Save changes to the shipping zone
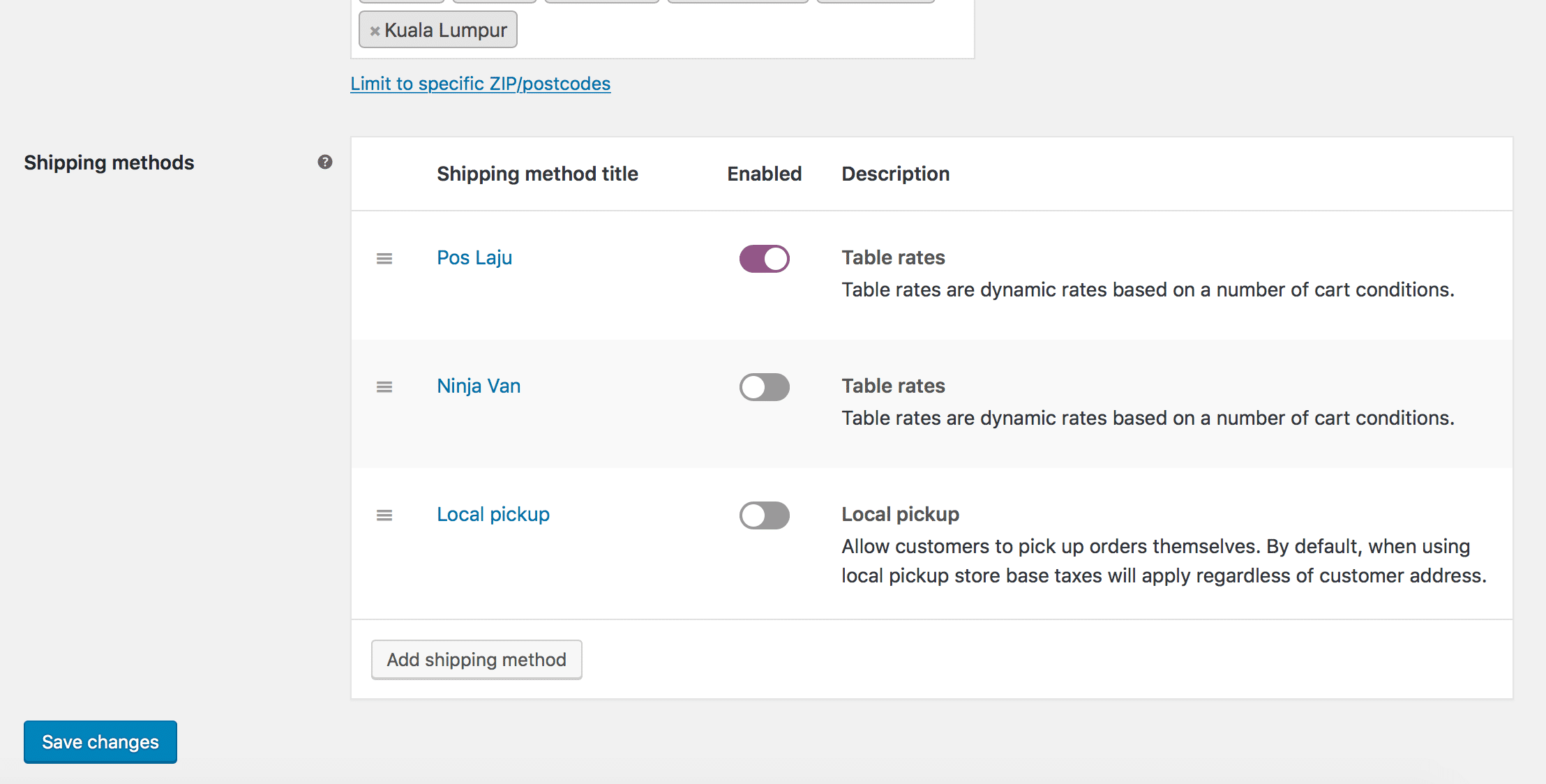This screenshot has height=784, width=1546. pos(100,742)
